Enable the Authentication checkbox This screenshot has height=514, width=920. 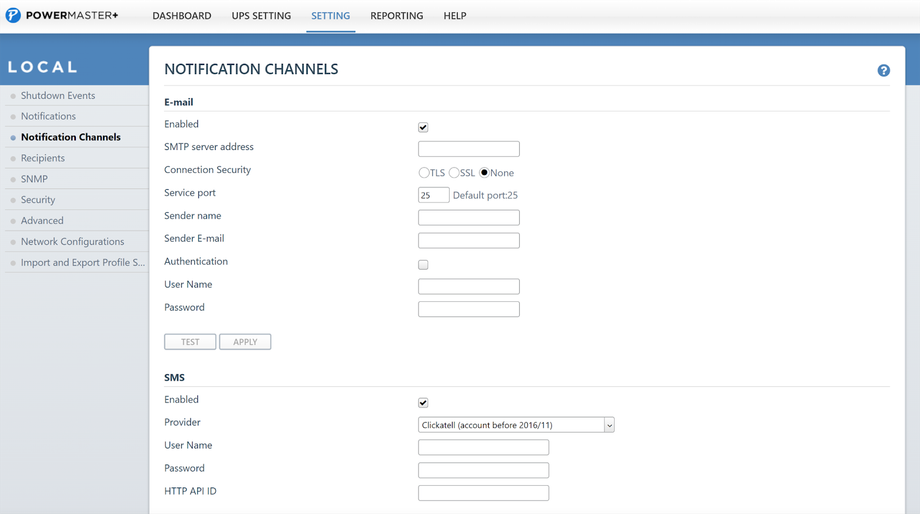[x=423, y=265]
